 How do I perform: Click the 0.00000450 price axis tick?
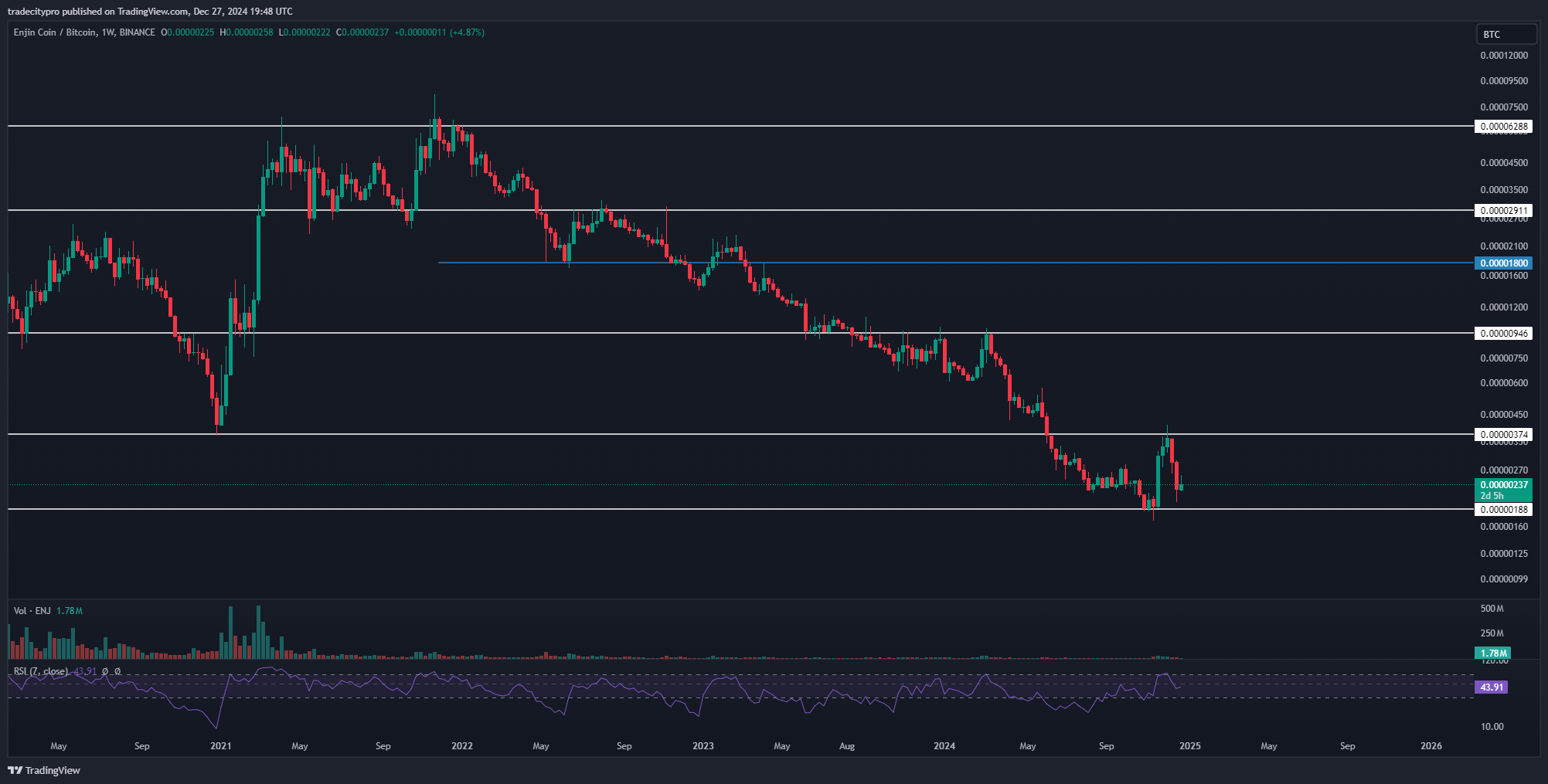(x=1504, y=415)
